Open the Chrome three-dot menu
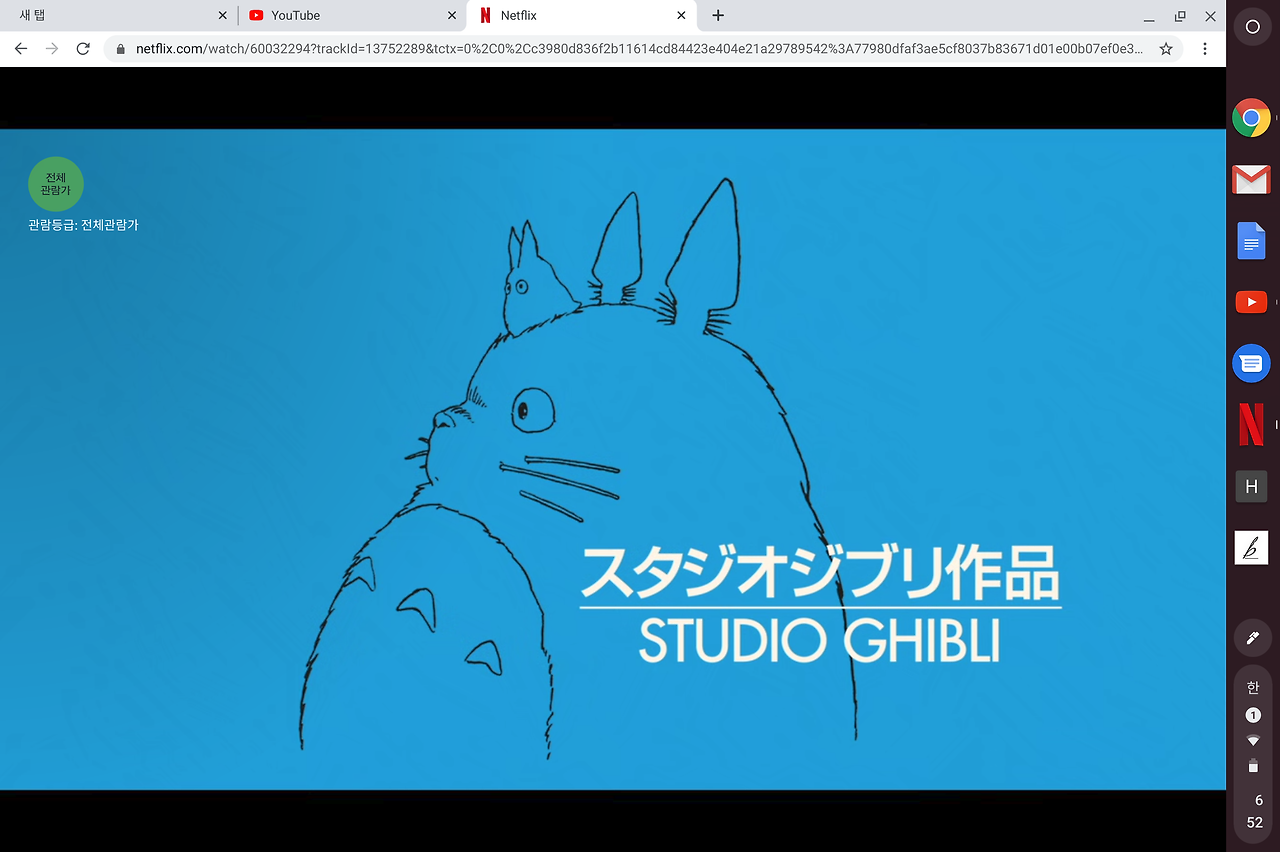 point(1205,49)
